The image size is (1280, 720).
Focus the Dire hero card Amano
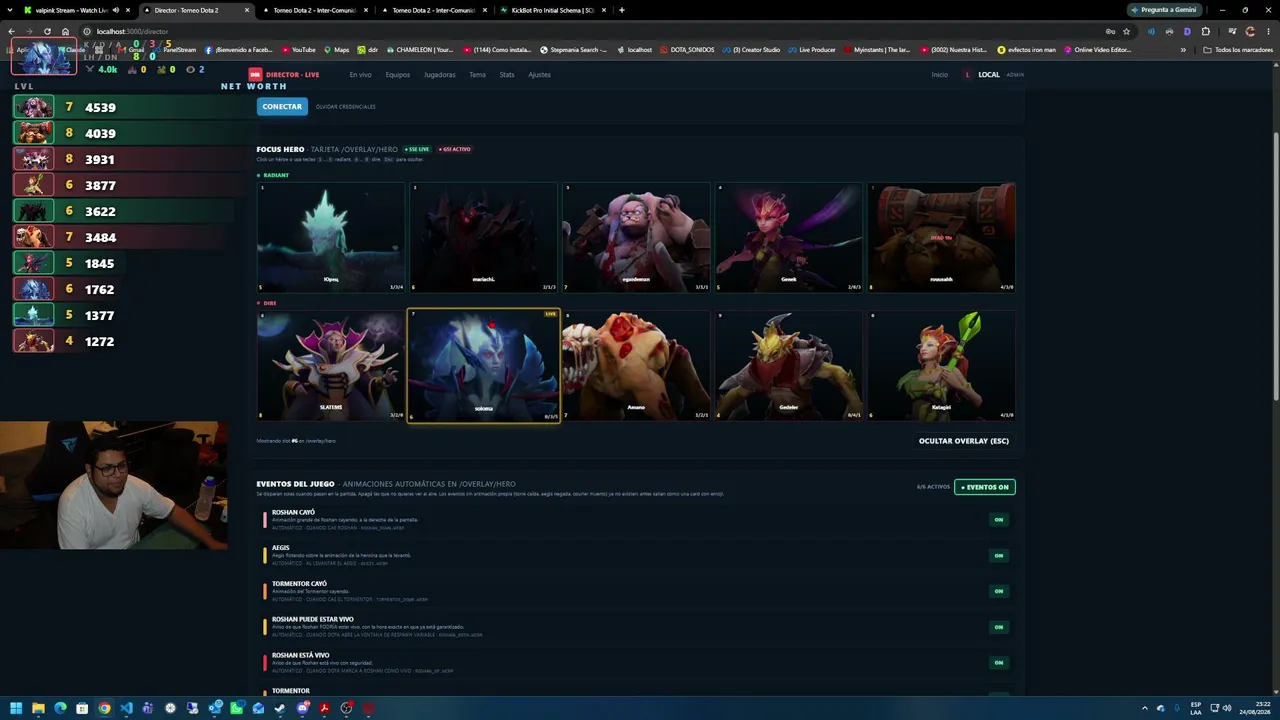[636, 365]
